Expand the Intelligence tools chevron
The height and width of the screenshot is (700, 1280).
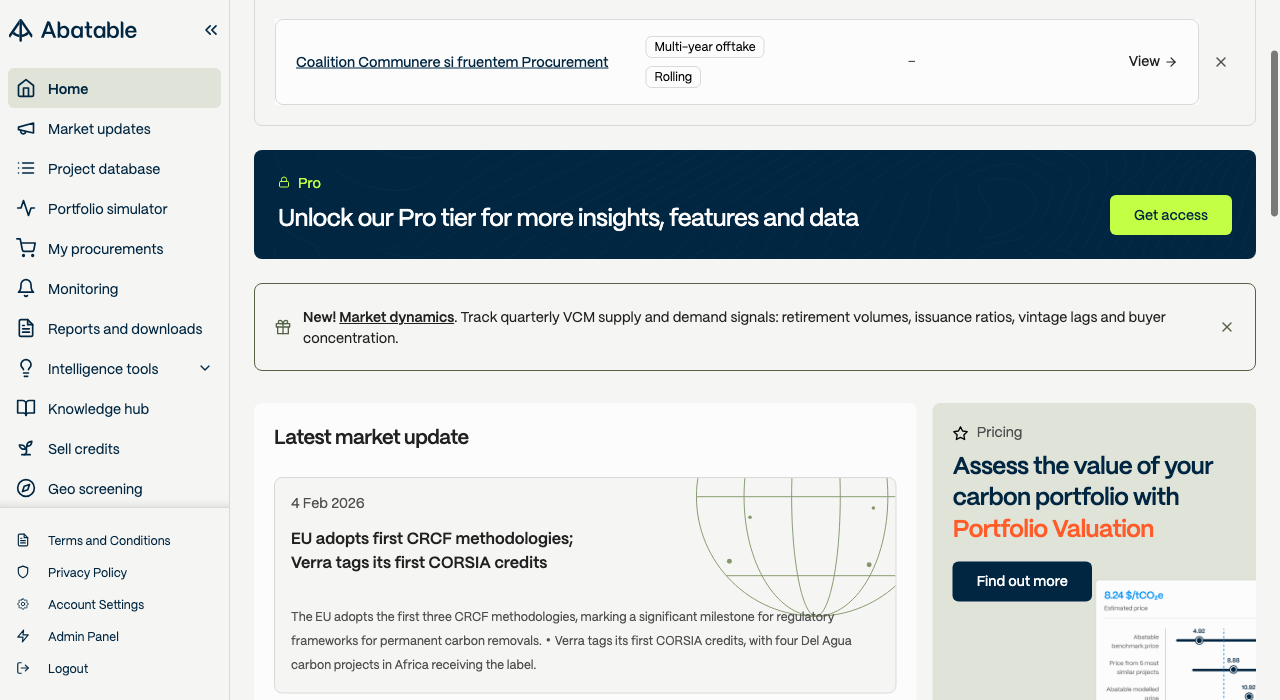click(205, 369)
